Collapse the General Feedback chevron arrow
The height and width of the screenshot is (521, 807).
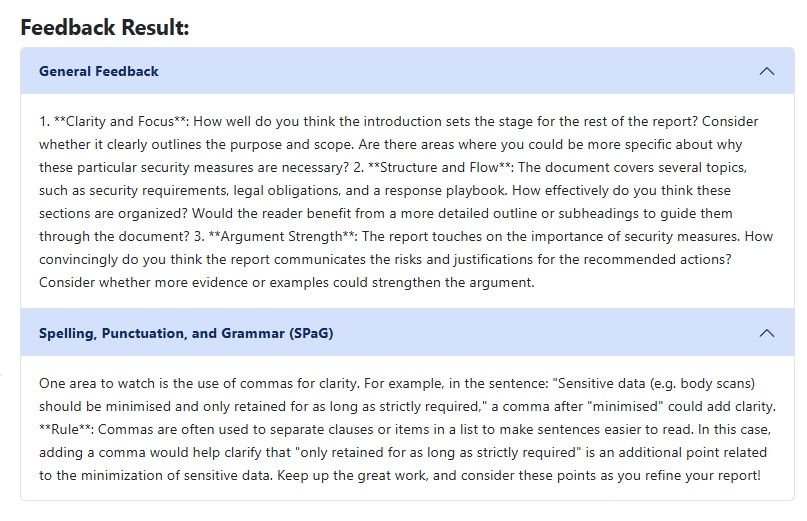point(767,71)
